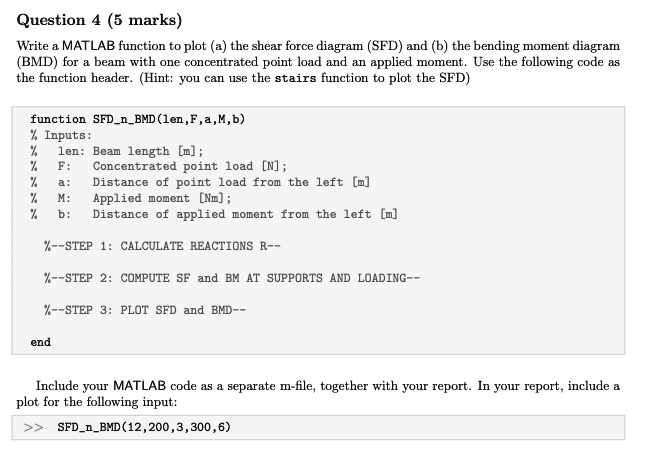Click the 'STEP 1: CALCULATE REACTIONS R' line
The width and height of the screenshot is (645, 452).
click(162, 246)
